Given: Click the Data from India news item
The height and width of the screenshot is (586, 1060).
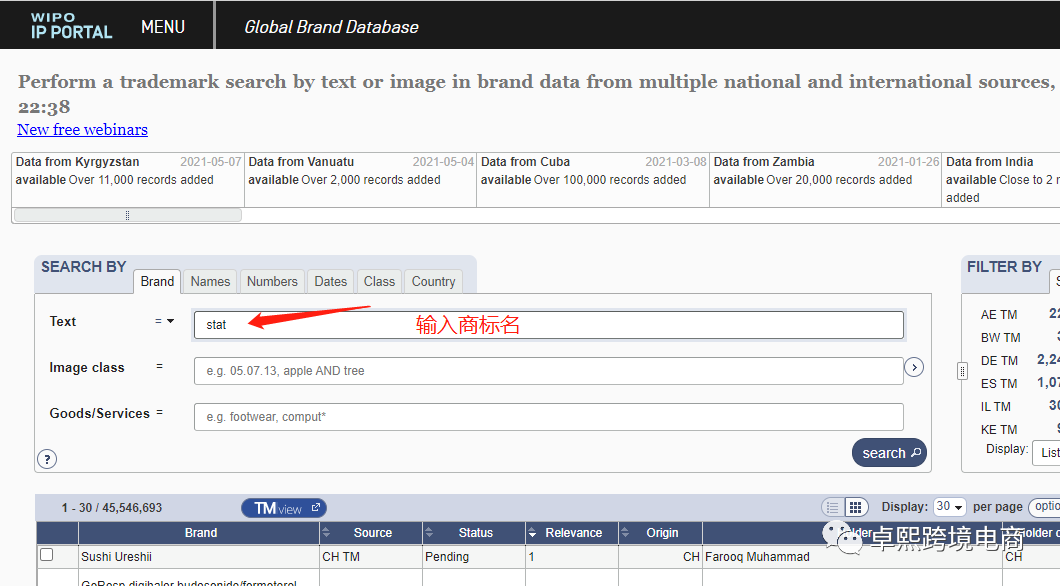Looking at the screenshot, I should click(1001, 179).
